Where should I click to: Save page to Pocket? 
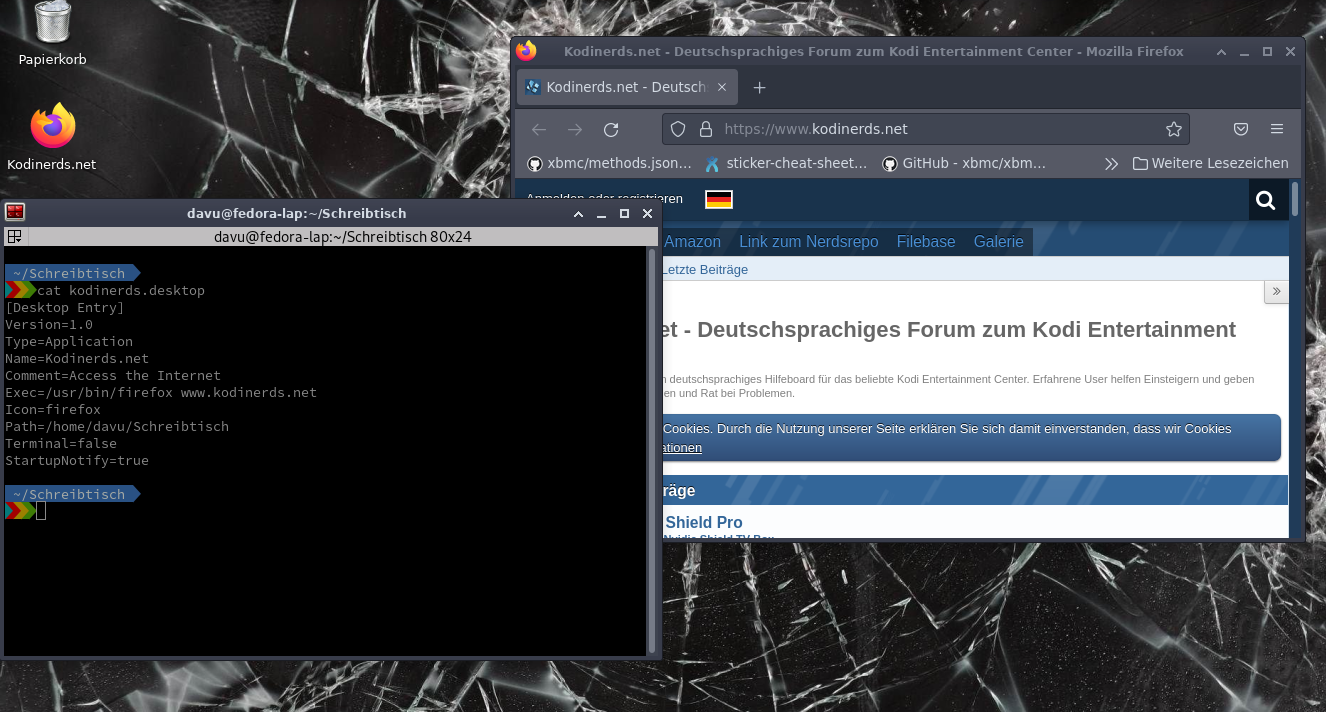pyautogui.click(x=1241, y=129)
